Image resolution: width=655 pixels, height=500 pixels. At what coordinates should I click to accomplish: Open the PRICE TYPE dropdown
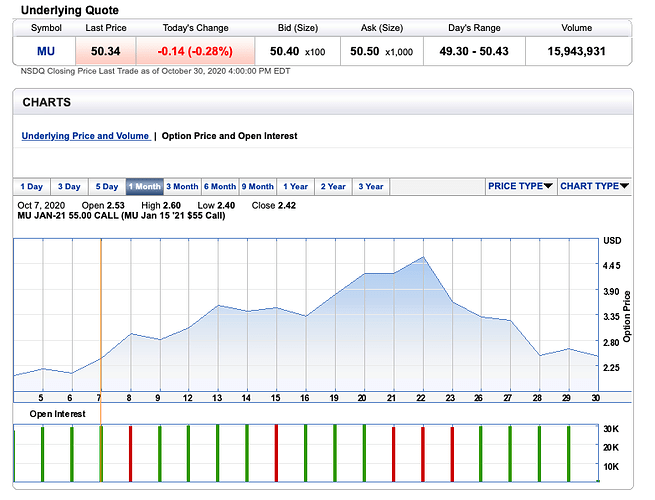point(520,186)
